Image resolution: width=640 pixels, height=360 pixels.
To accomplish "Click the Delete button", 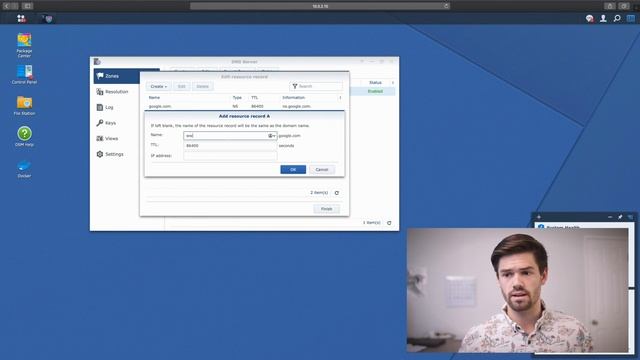I will [202, 87].
